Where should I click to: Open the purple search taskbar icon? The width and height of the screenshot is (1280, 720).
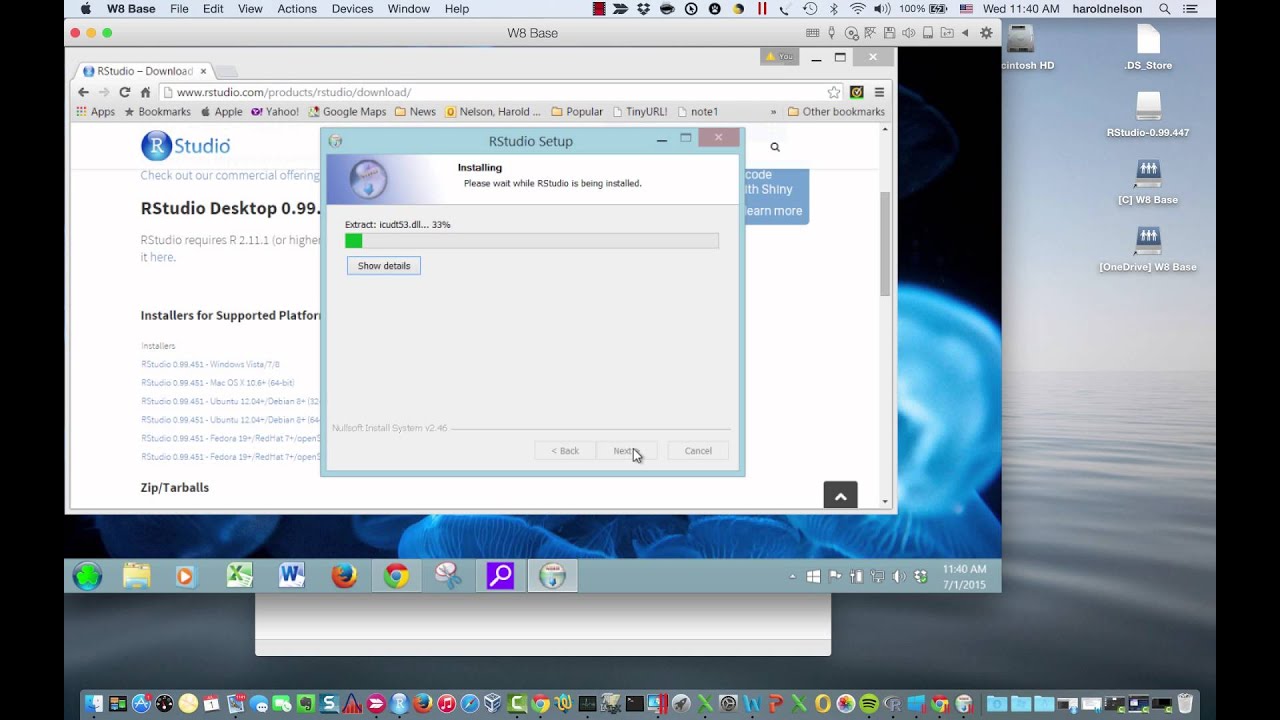click(x=500, y=576)
